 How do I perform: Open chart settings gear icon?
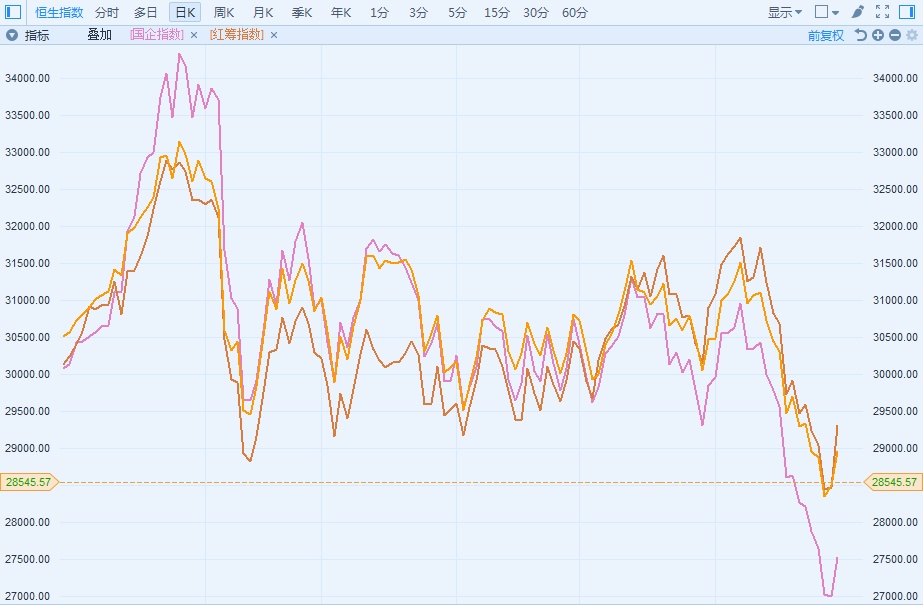(912, 35)
